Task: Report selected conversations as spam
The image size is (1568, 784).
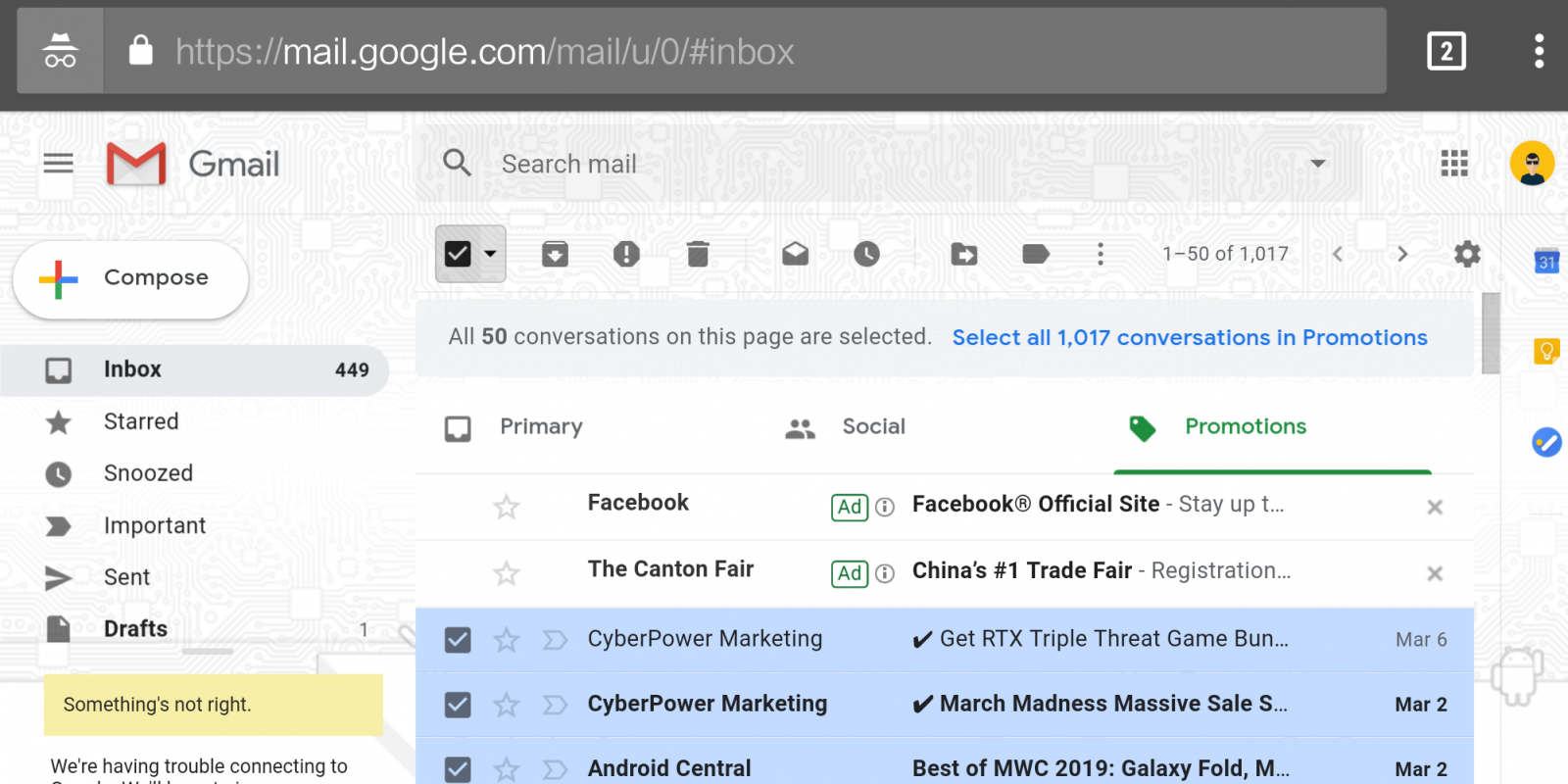Action: pos(626,255)
